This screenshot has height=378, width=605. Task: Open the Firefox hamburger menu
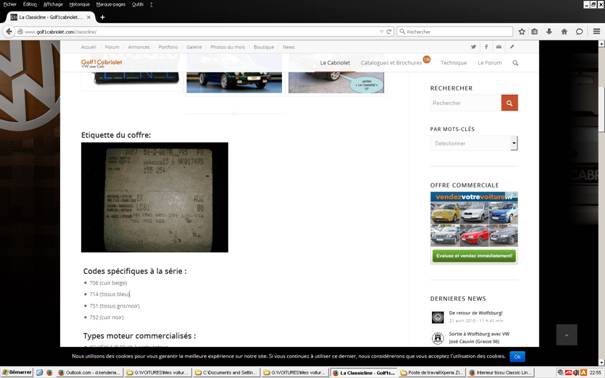597,32
